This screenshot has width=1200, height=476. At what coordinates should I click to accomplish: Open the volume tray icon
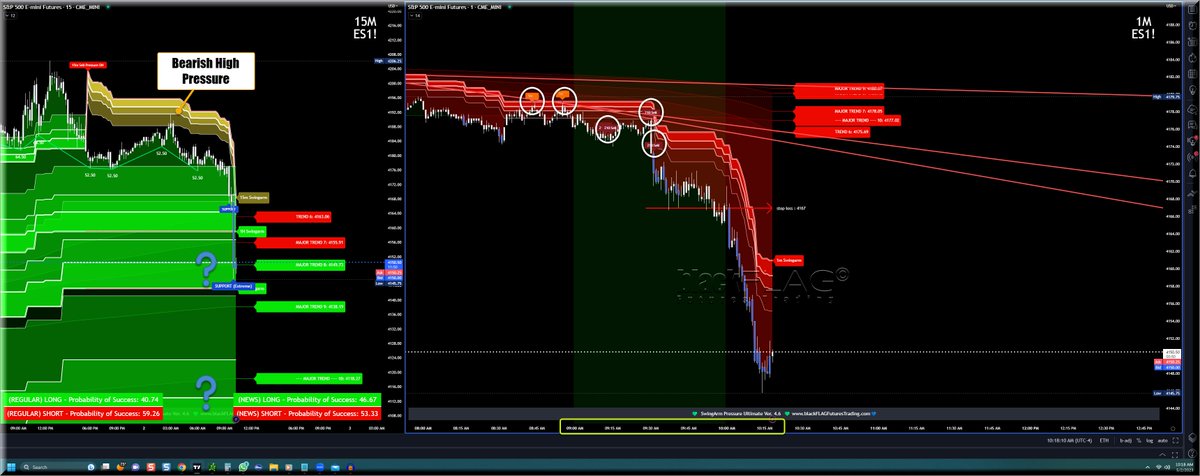click(1167, 467)
